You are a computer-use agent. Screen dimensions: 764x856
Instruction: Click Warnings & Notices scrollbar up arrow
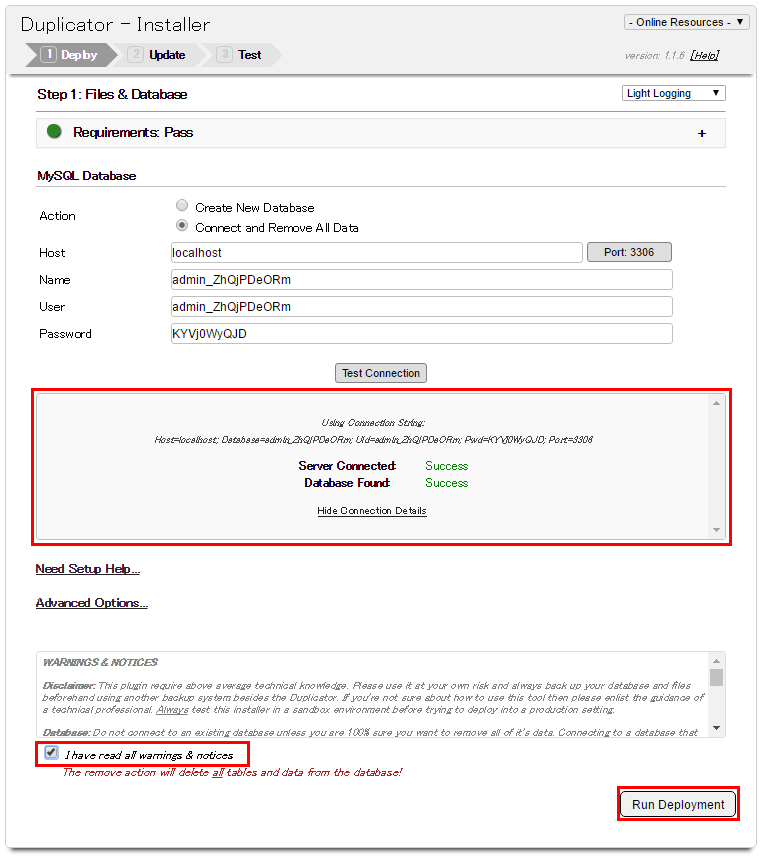[716, 661]
